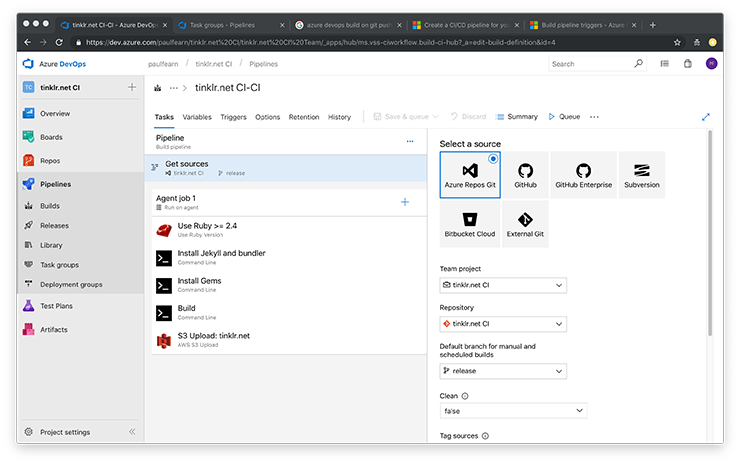
Task: Open toolbar more actions ellipsis
Action: [x=594, y=117]
